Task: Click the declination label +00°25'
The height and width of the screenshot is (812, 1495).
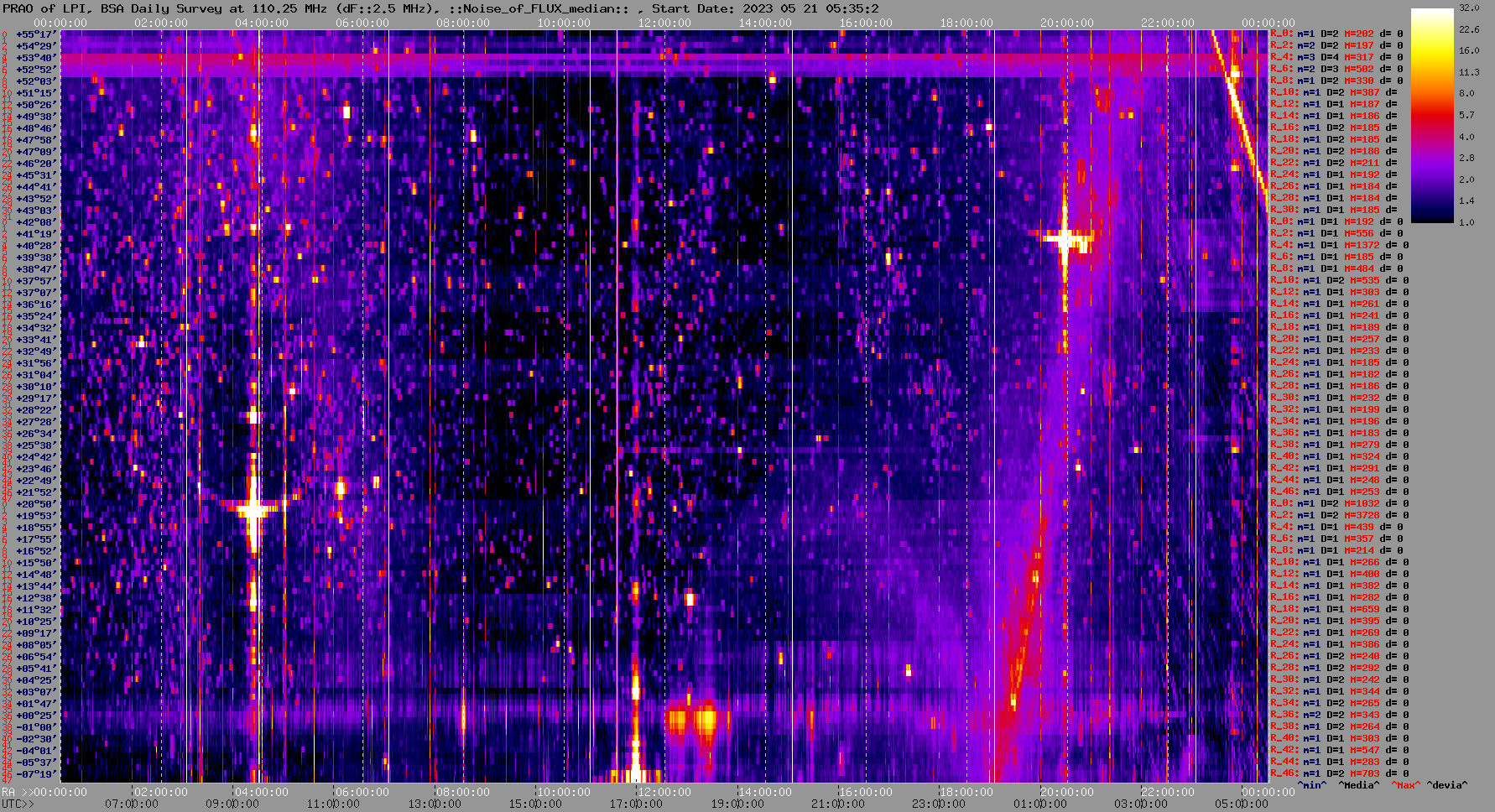Action: coord(36,715)
